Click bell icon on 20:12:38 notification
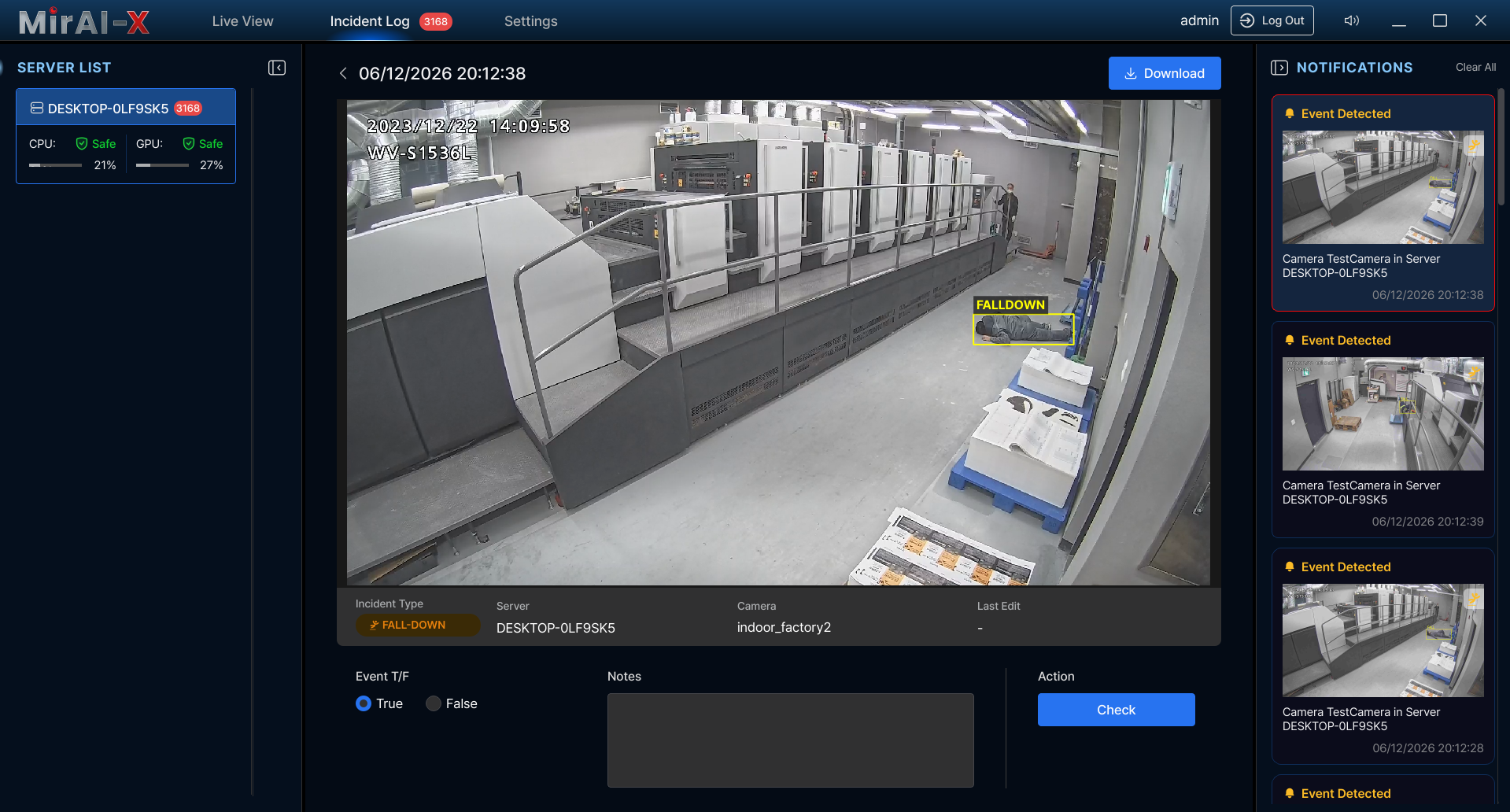 coord(1289,113)
